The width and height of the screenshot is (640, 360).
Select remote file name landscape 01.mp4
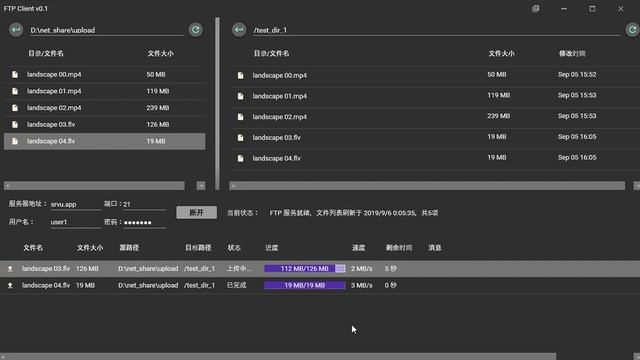(x=280, y=96)
